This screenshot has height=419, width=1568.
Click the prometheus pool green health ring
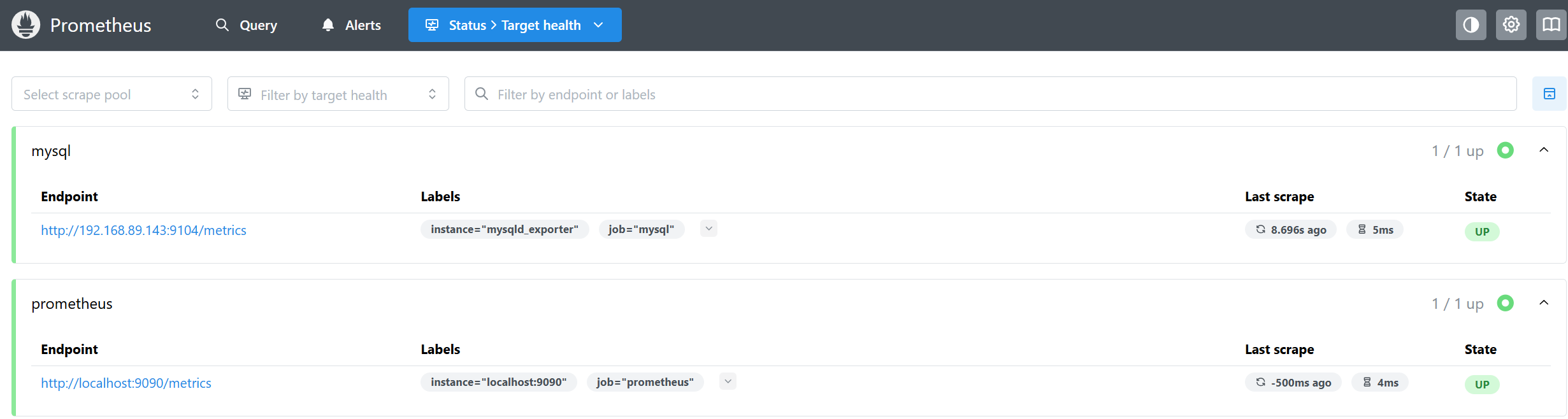coord(1506,303)
